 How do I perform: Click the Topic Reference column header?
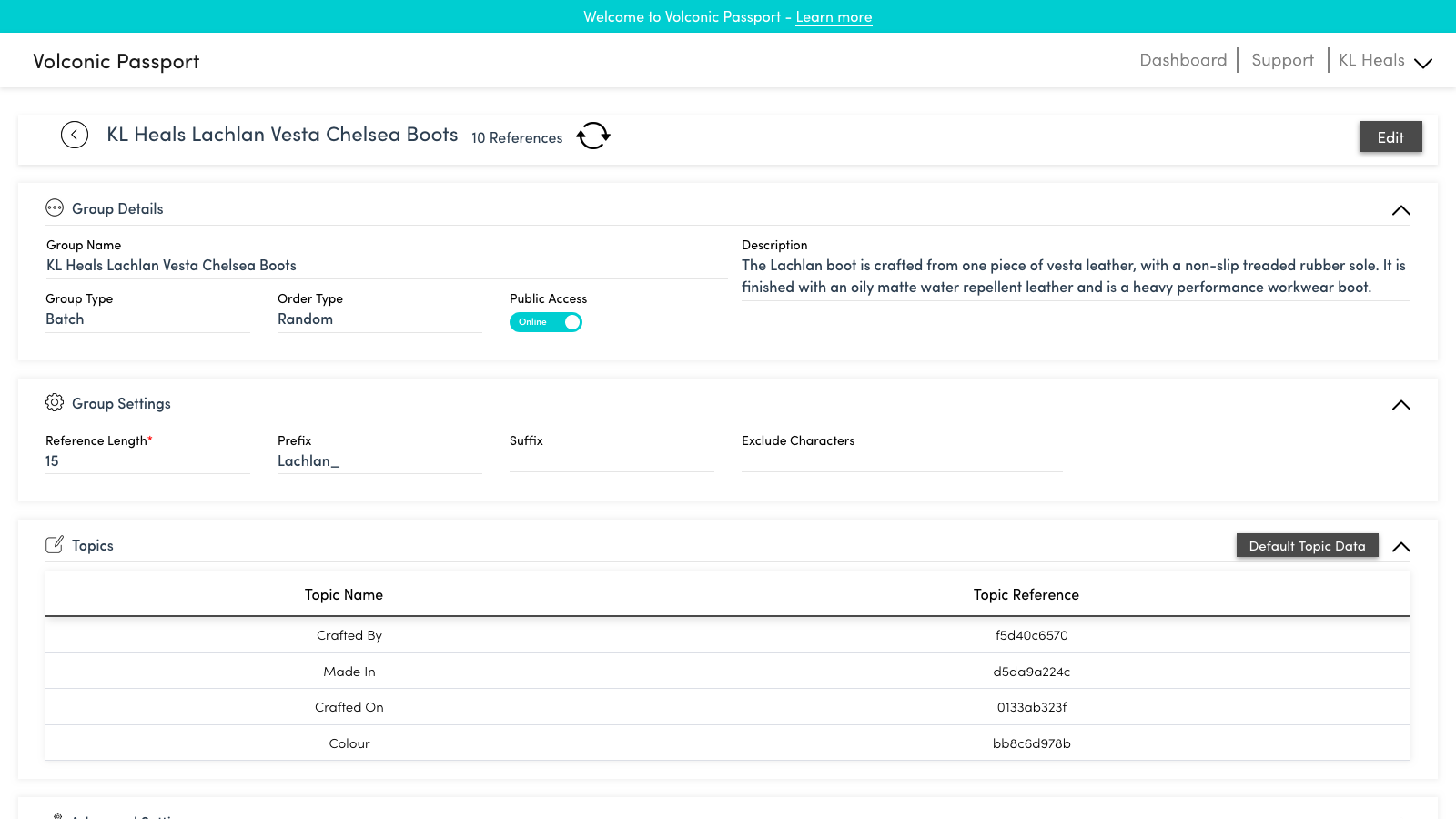point(1026,595)
